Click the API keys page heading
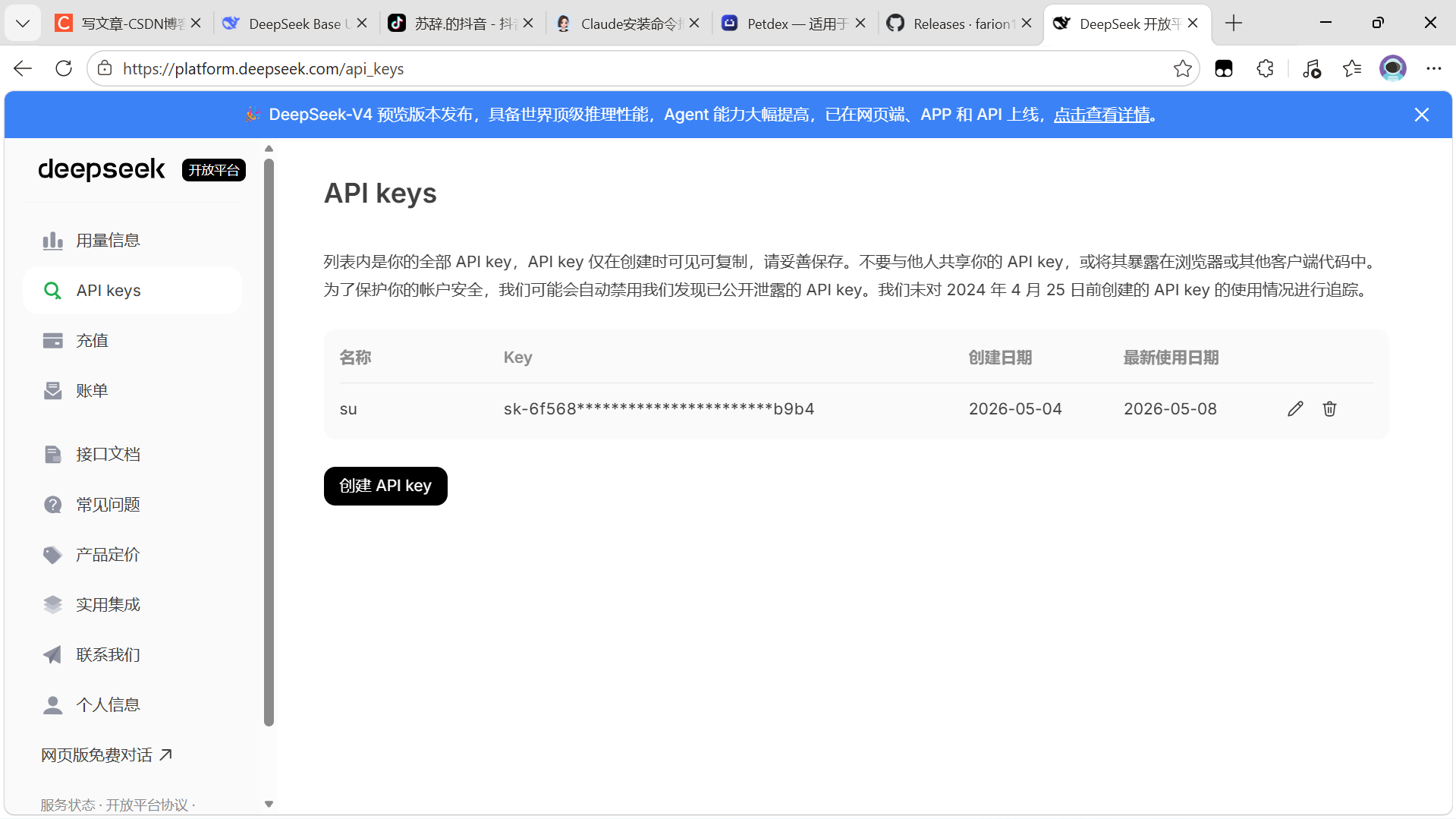 tap(380, 194)
